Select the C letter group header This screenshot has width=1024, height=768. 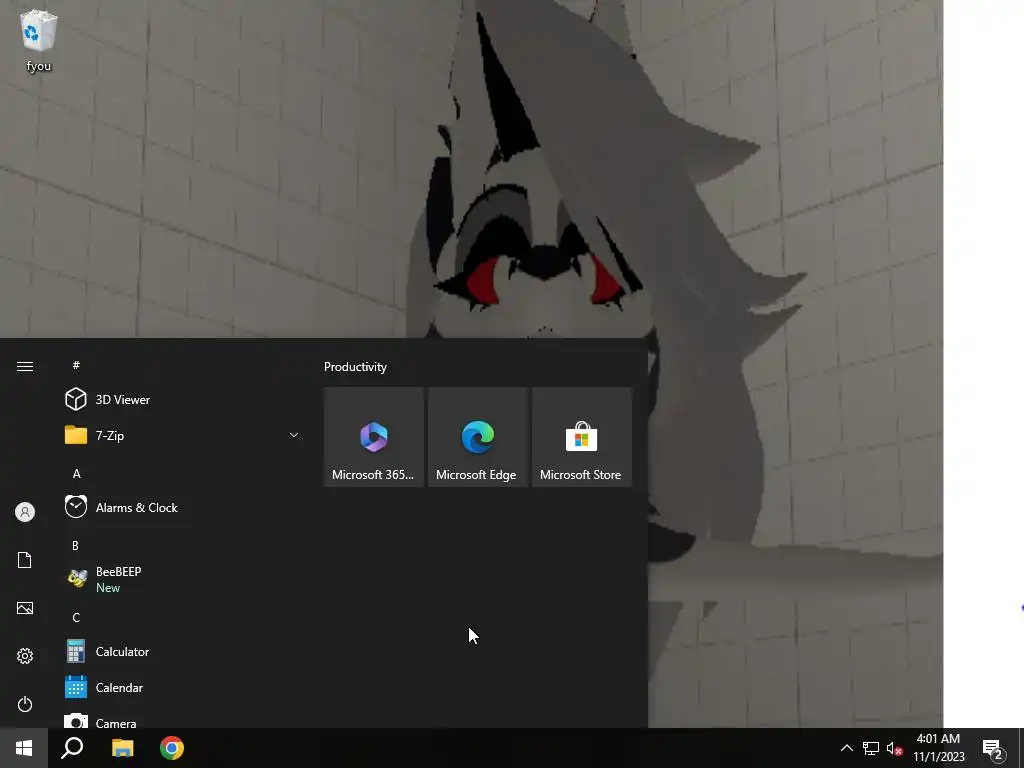(76, 618)
